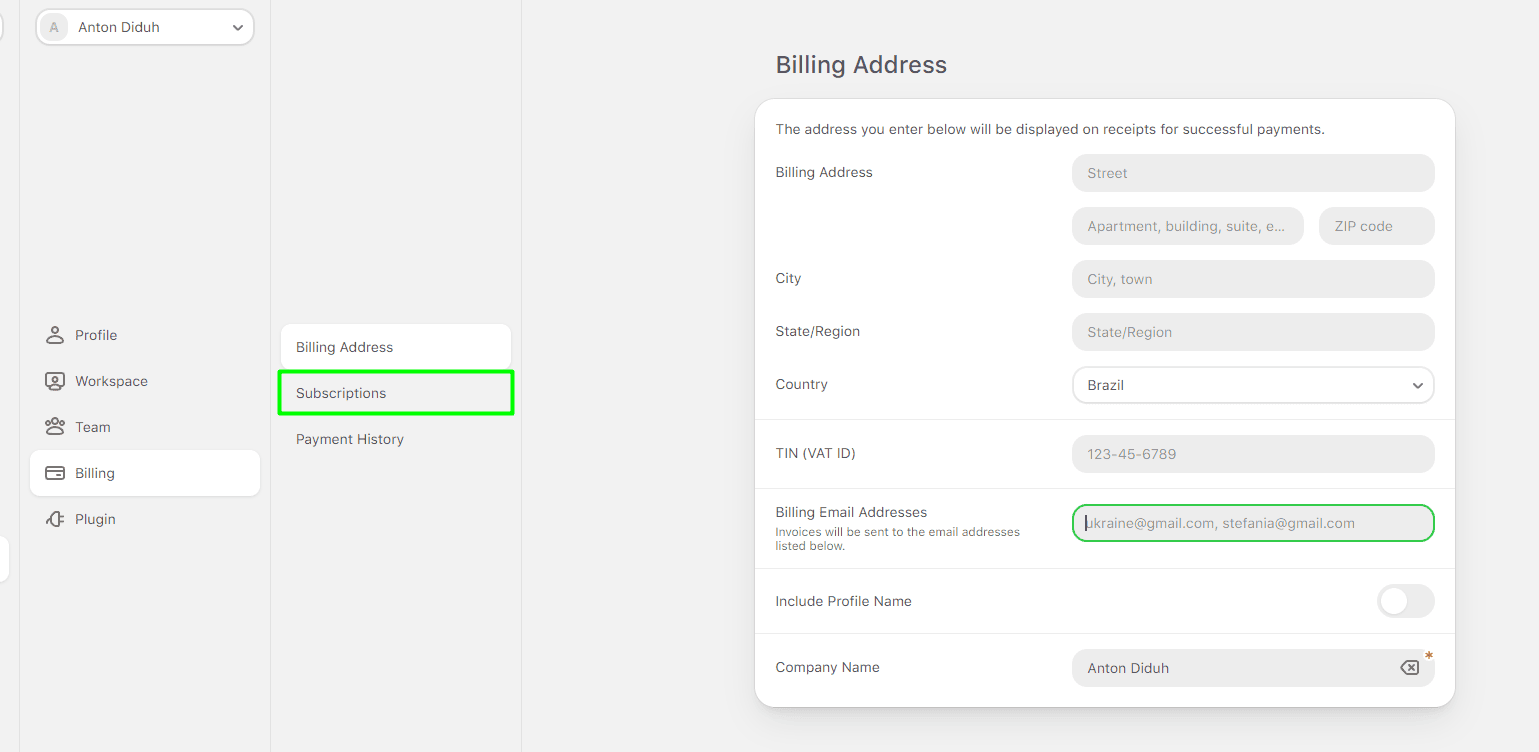This screenshot has width=1539, height=752.
Task: Toggle Include Profile Name off position switch
Action: 1405,601
